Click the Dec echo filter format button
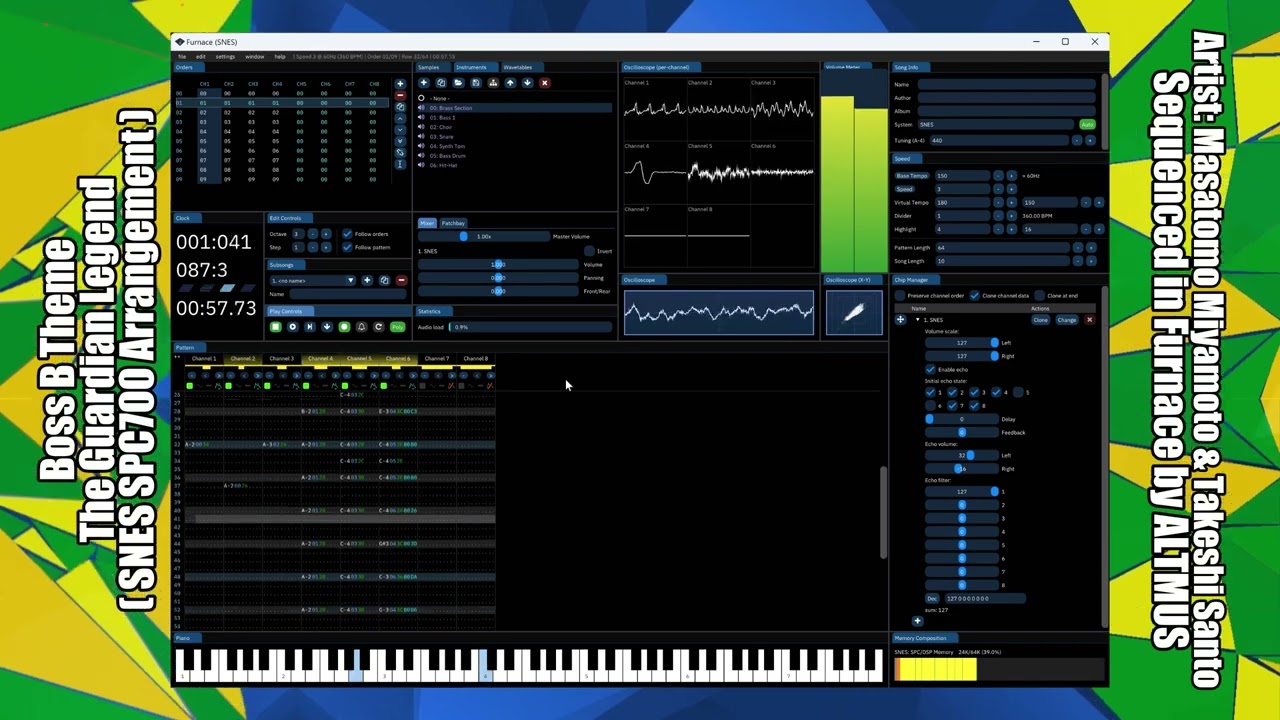This screenshot has width=1280, height=720. click(x=932, y=598)
